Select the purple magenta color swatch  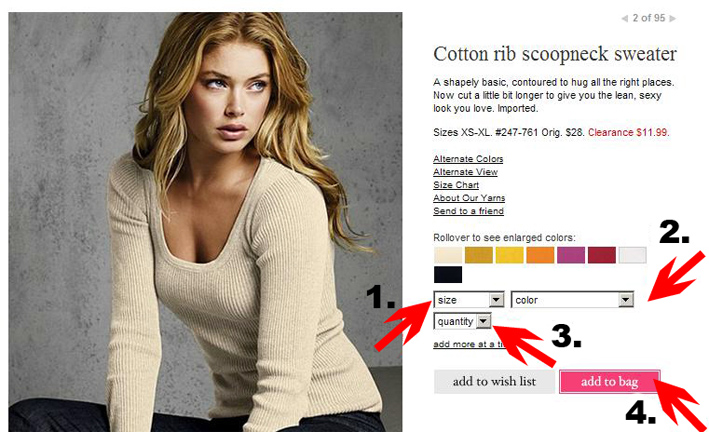[x=571, y=255]
